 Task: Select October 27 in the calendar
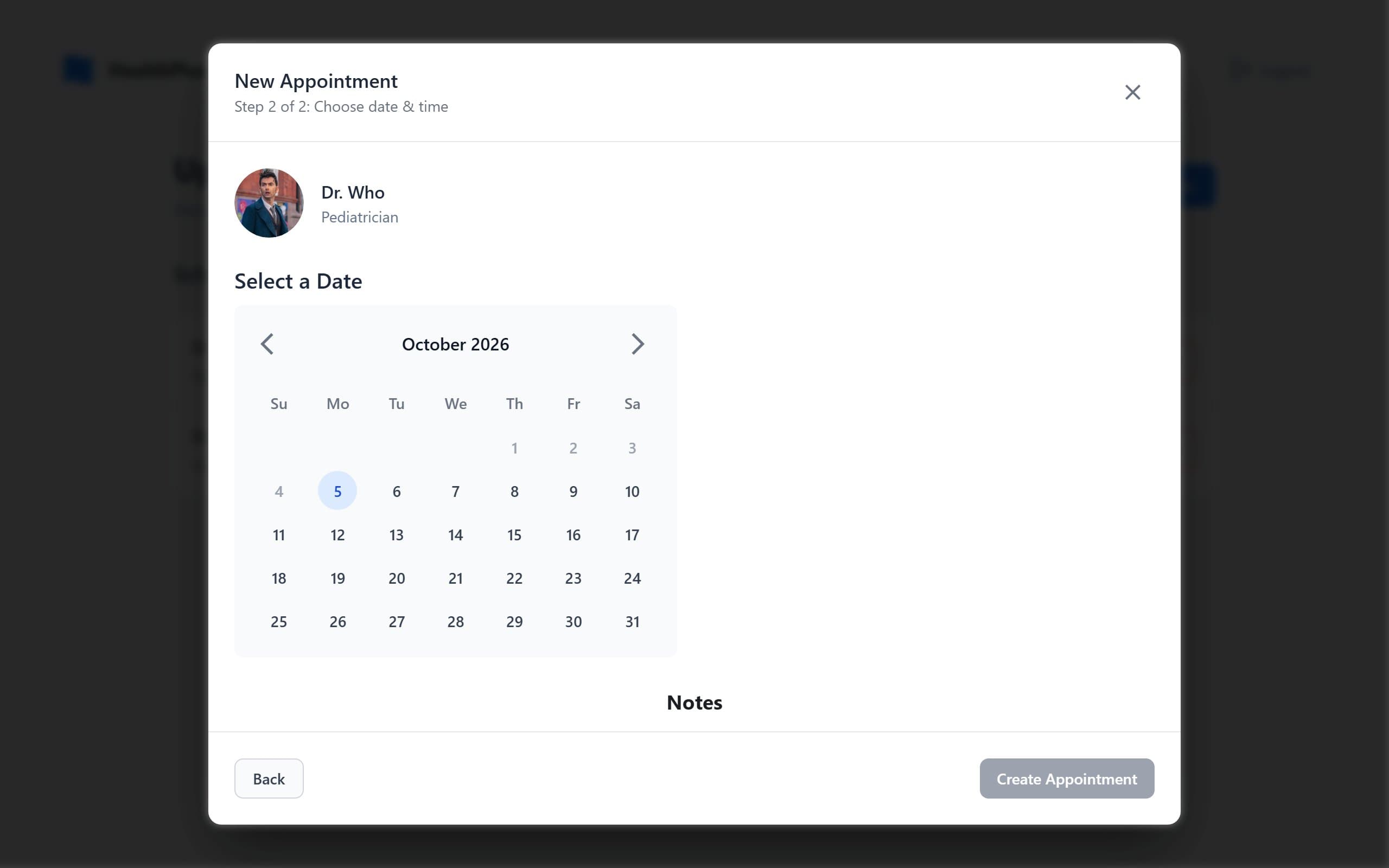[x=397, y=621]
